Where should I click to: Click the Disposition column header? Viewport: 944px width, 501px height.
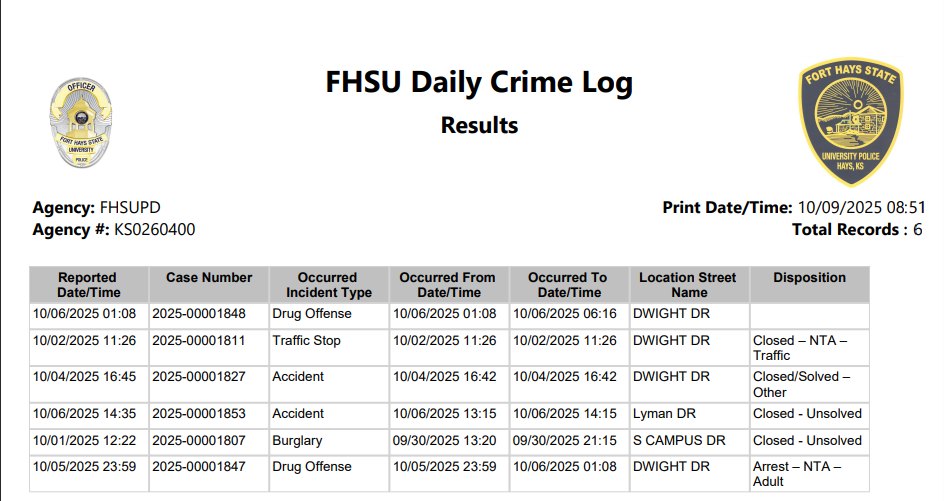pos(809,278)
